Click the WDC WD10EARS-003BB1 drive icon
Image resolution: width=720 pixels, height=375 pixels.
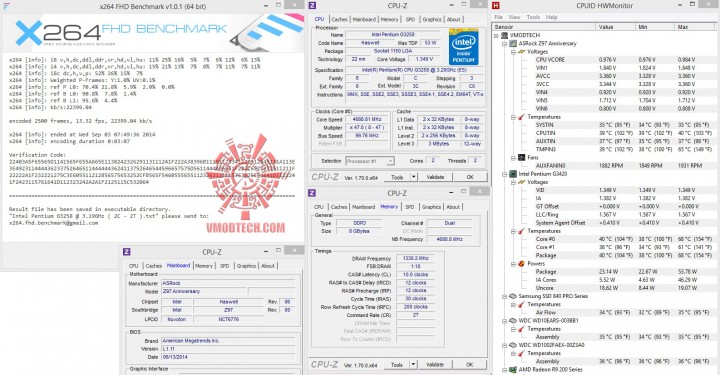[513, 320]
